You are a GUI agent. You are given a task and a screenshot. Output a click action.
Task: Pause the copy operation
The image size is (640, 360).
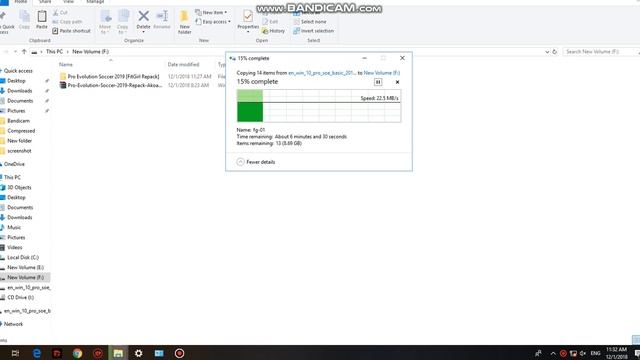[378, 82]
